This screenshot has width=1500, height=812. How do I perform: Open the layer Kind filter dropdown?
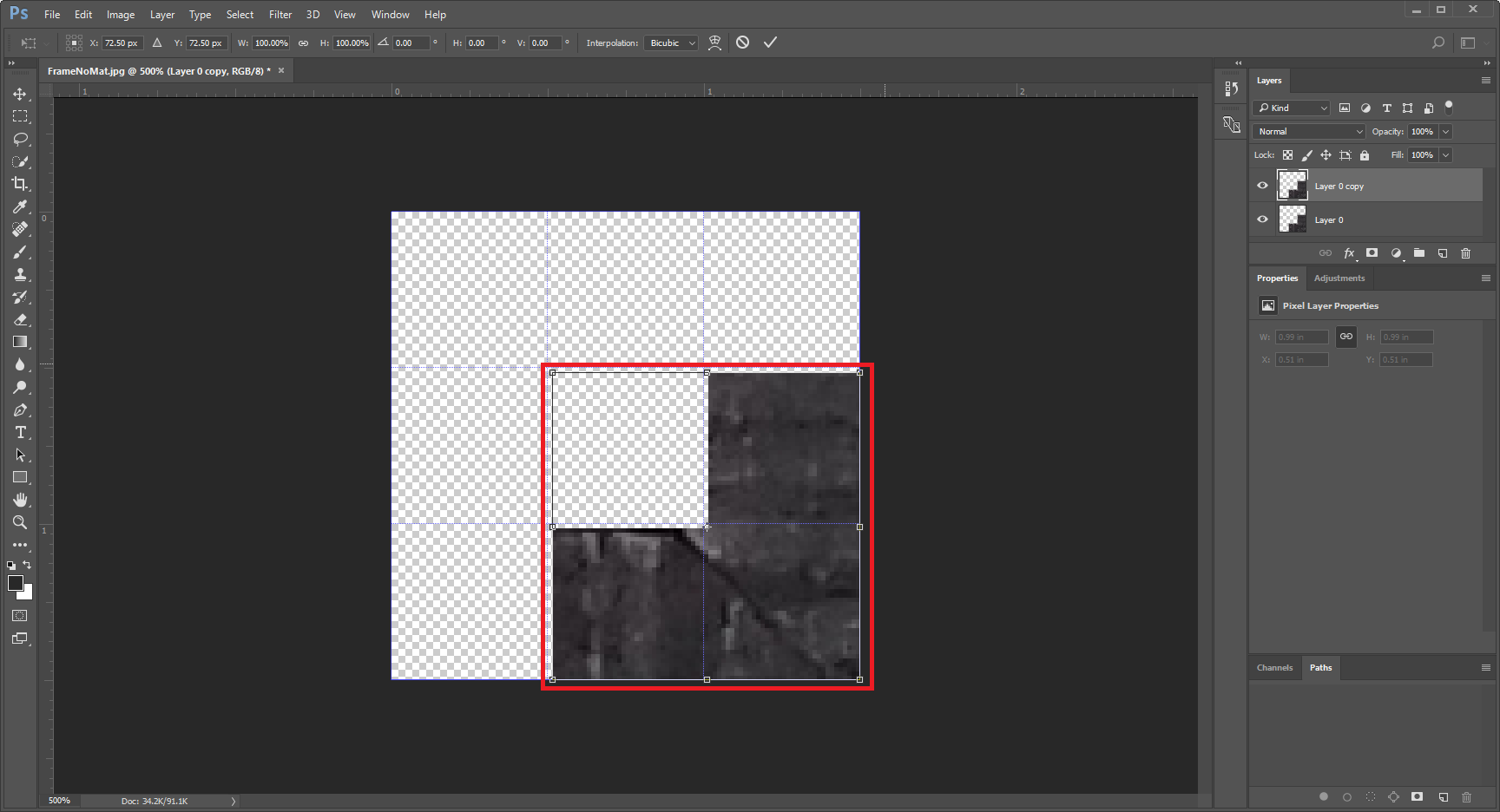pos(1292,108)
